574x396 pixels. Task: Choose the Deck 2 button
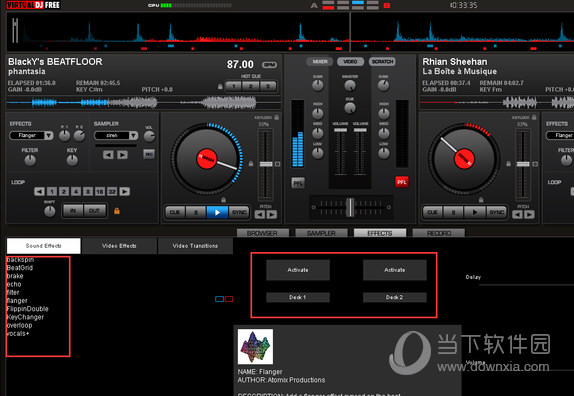pyautogui.click(x=395, y=297)
